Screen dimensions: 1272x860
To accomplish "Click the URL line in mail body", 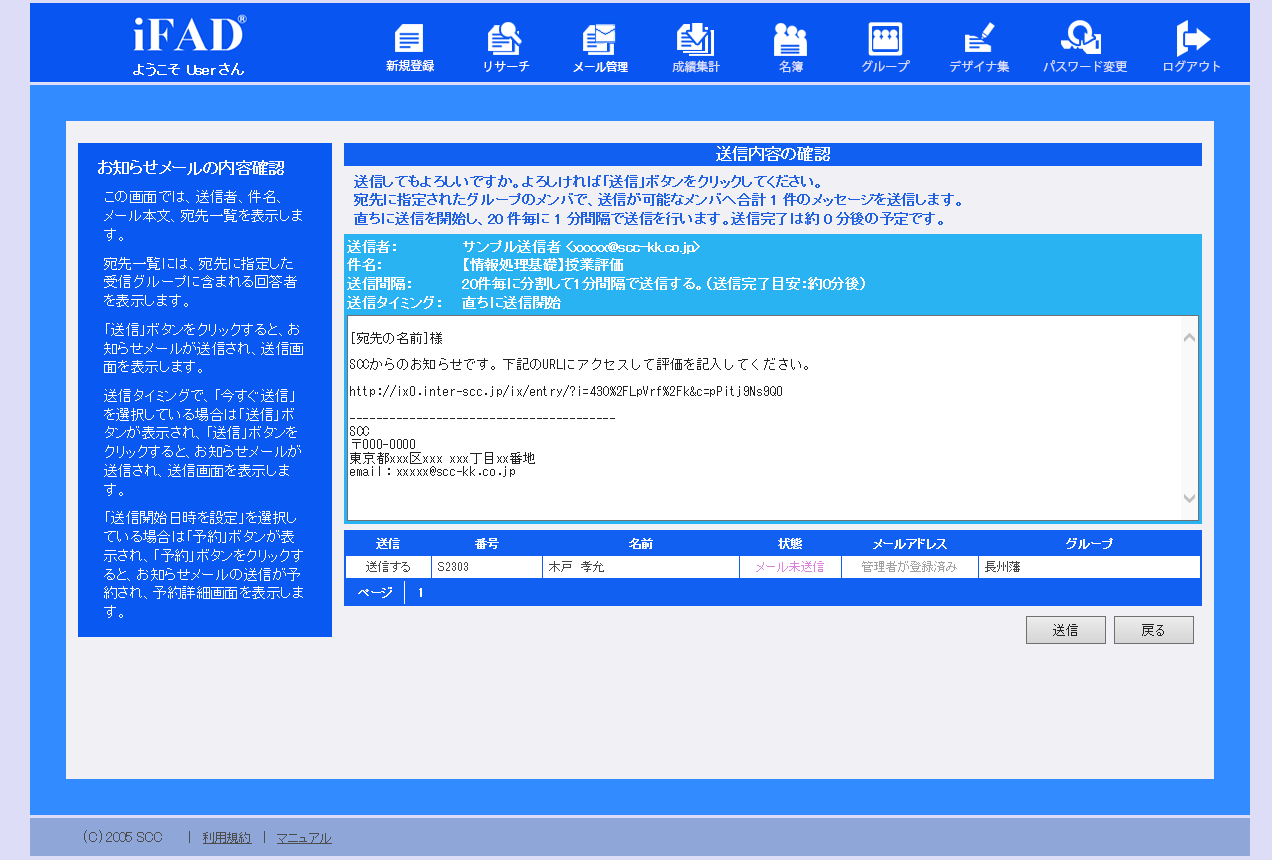I will 567,391.
